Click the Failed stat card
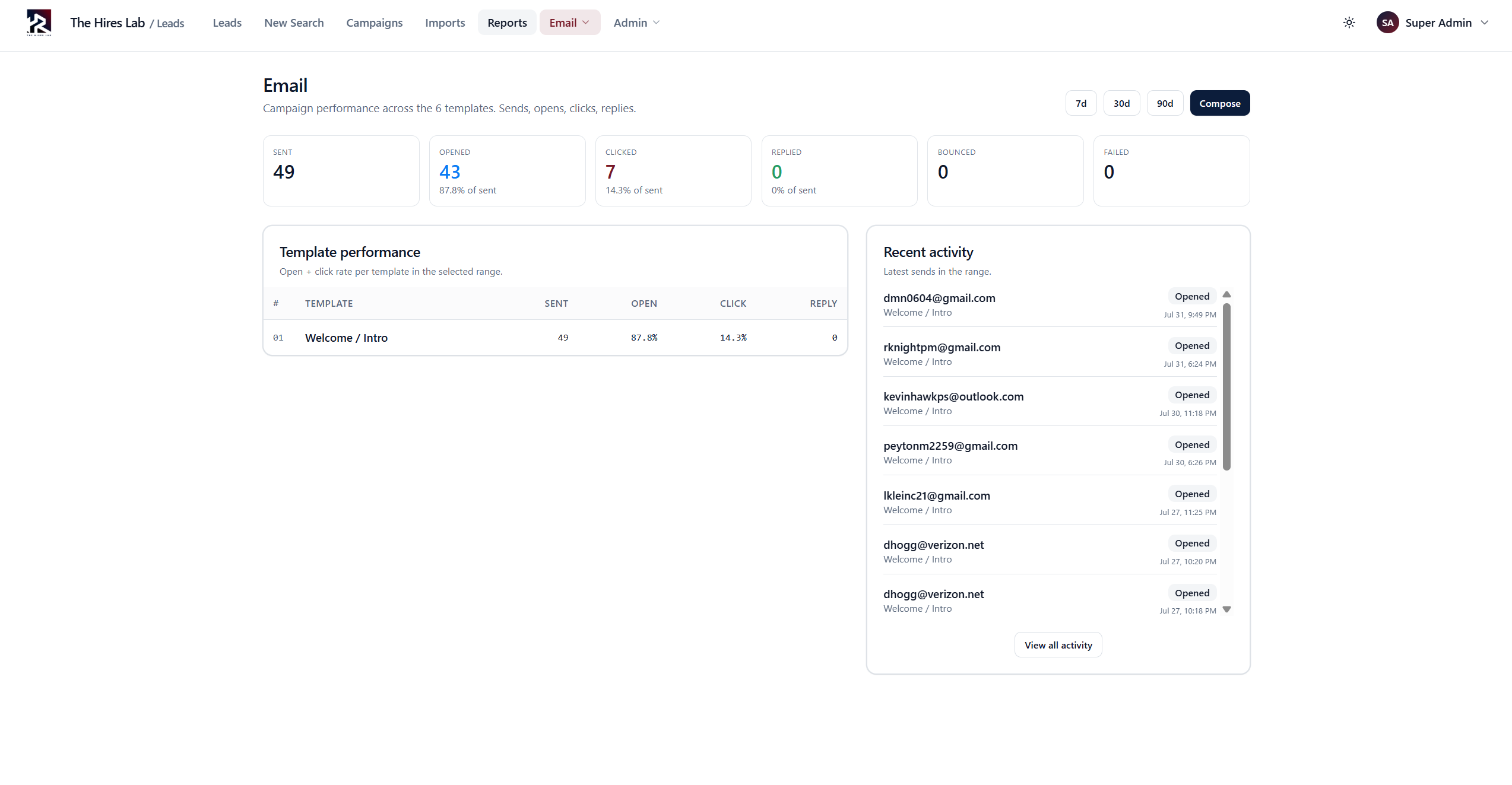Image resolution: width=1512 pixels, height=785 pixels. [x=1171, y=171]
